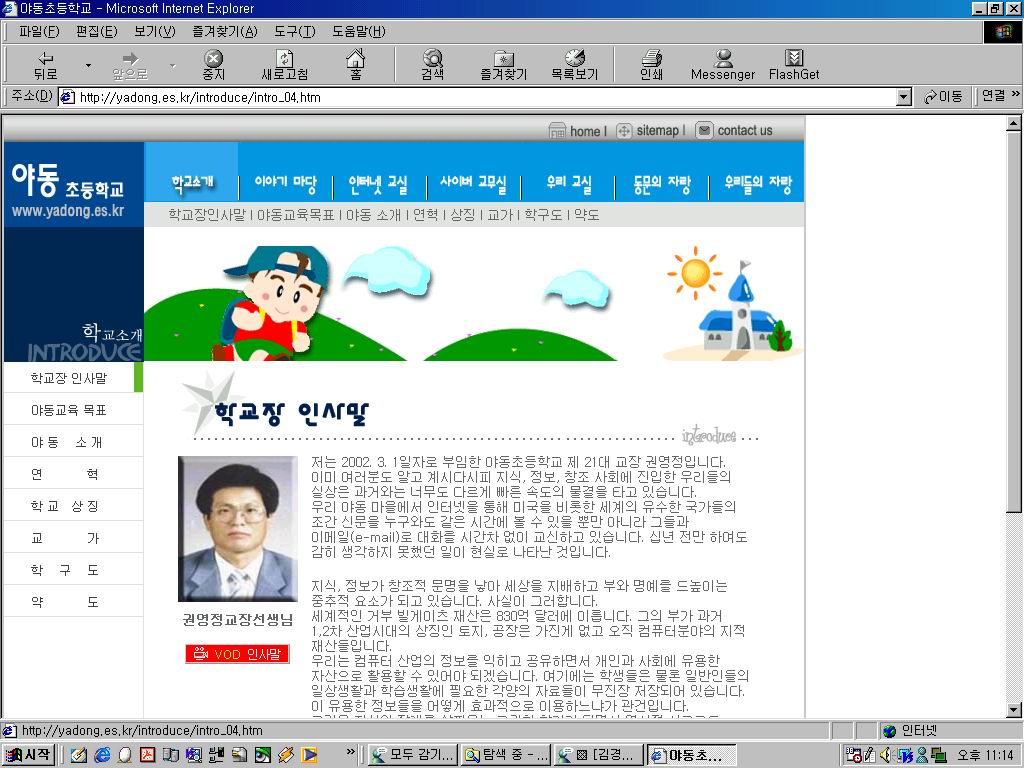Switch to 탐색 중 taskbar window

[505, 755]
